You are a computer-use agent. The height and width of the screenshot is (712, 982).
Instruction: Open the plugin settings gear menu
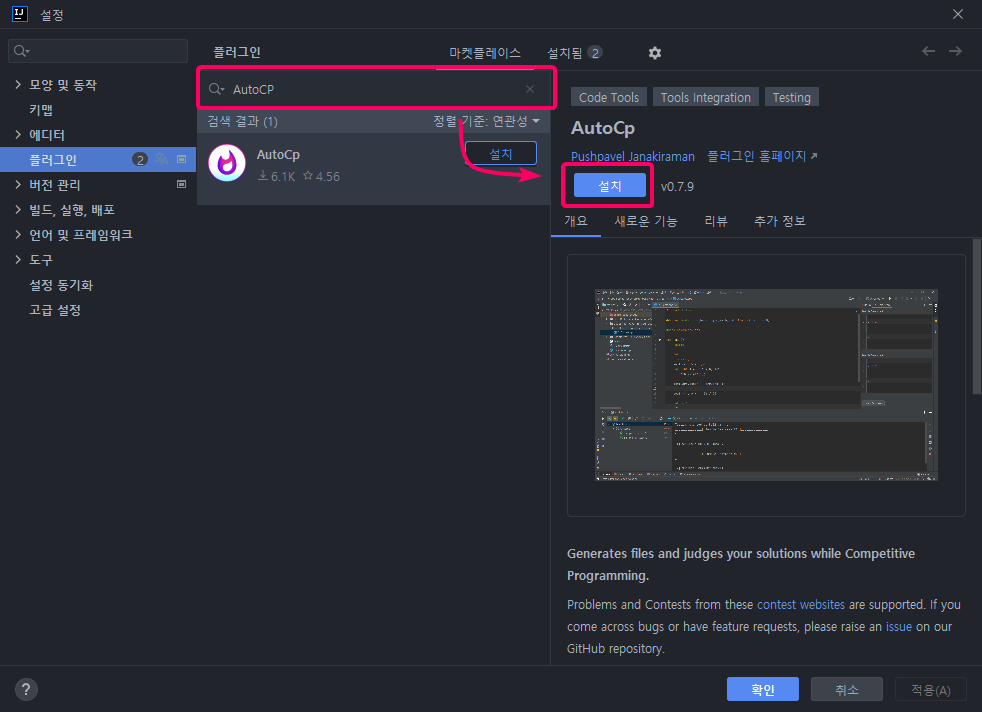(654, 53)
